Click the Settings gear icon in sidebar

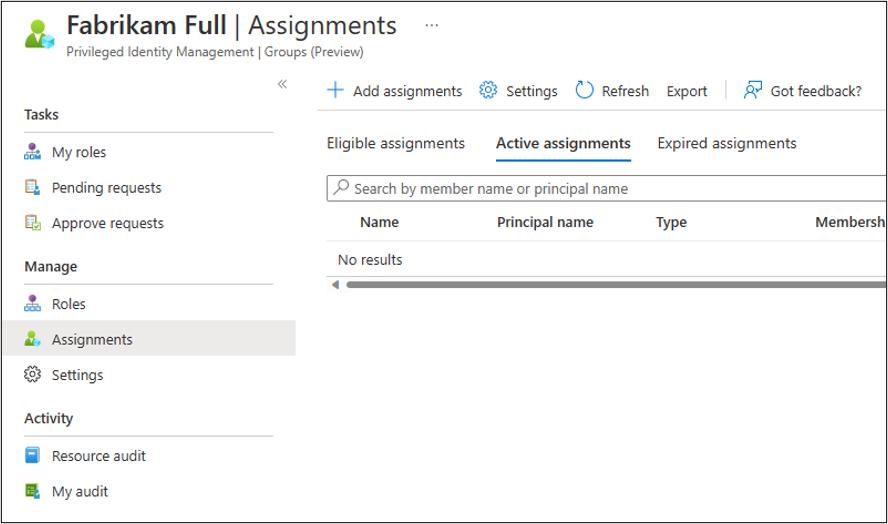(33, 375)
